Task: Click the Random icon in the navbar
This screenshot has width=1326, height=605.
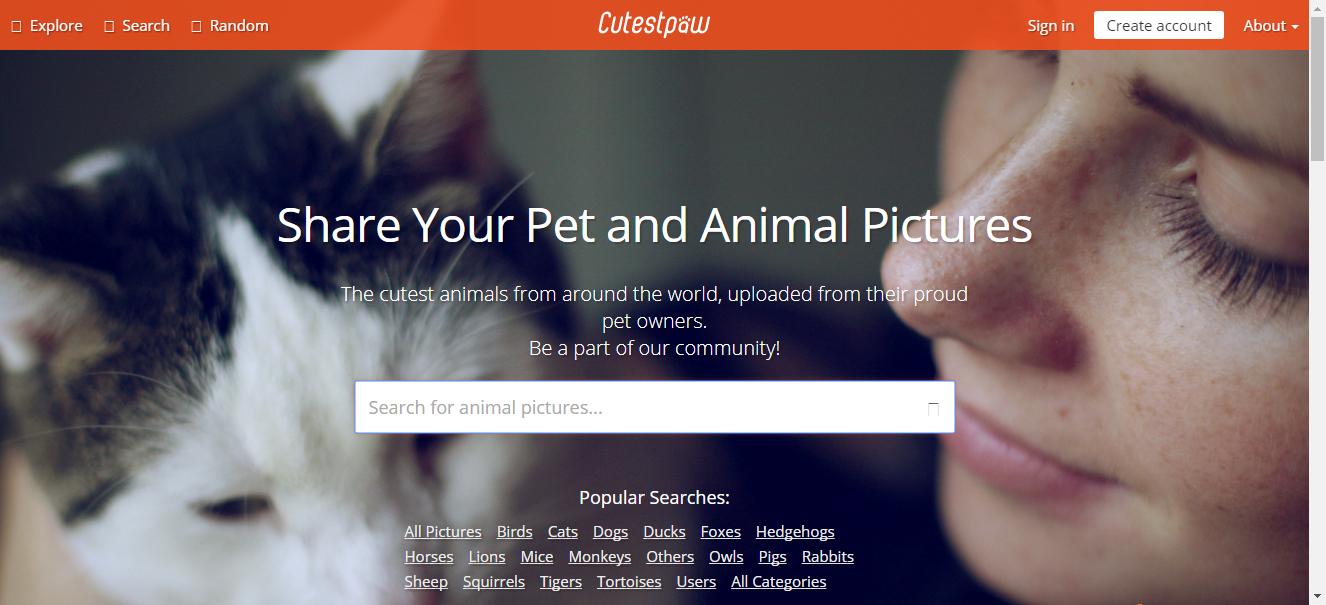Action: pyautogui.click(x=196, y=26)
